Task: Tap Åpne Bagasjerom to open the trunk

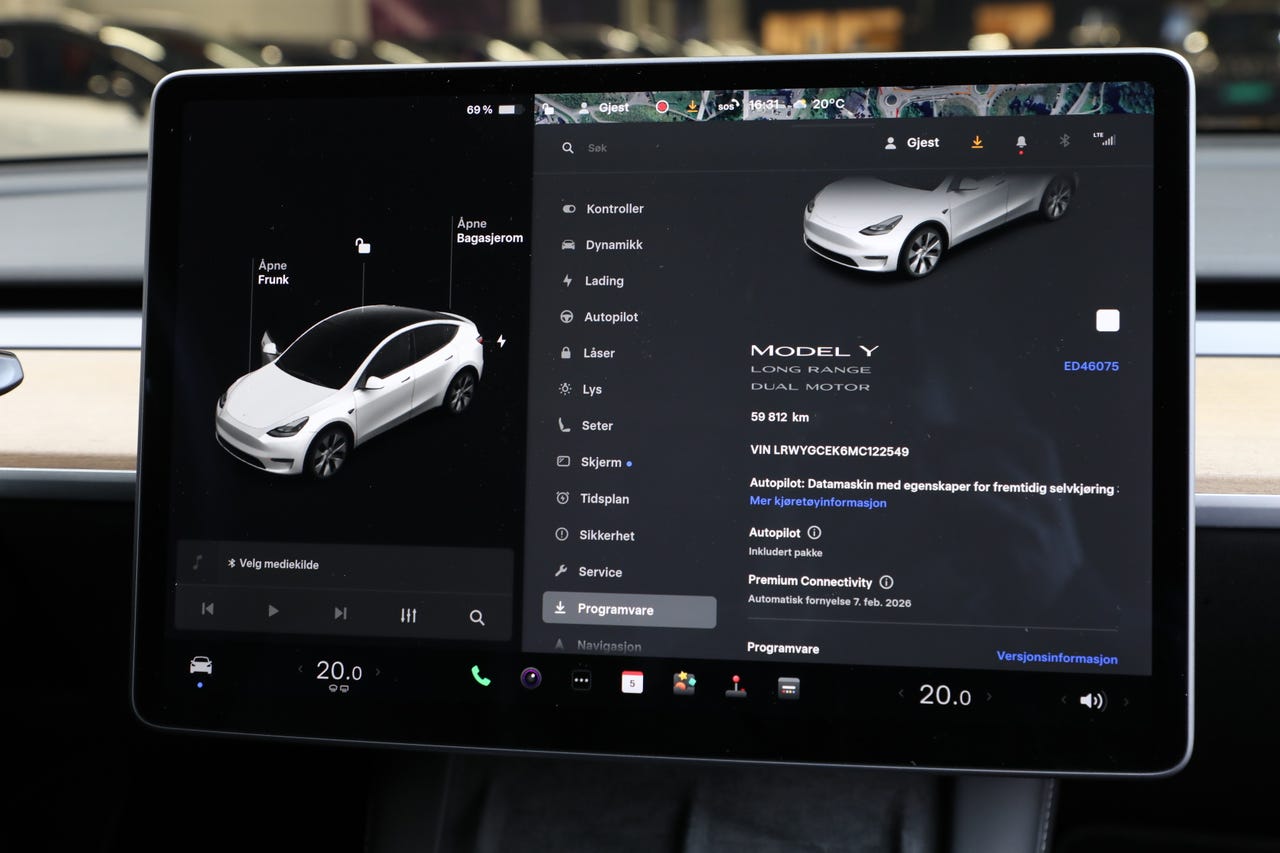Action: 489,231
